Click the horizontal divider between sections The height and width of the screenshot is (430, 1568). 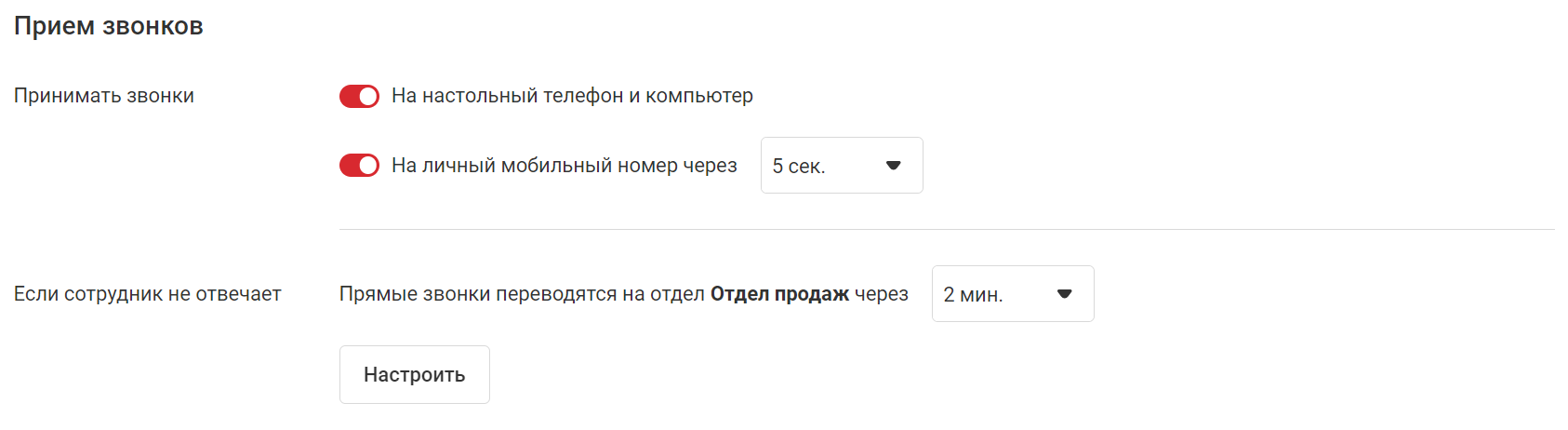click(947, 229)
